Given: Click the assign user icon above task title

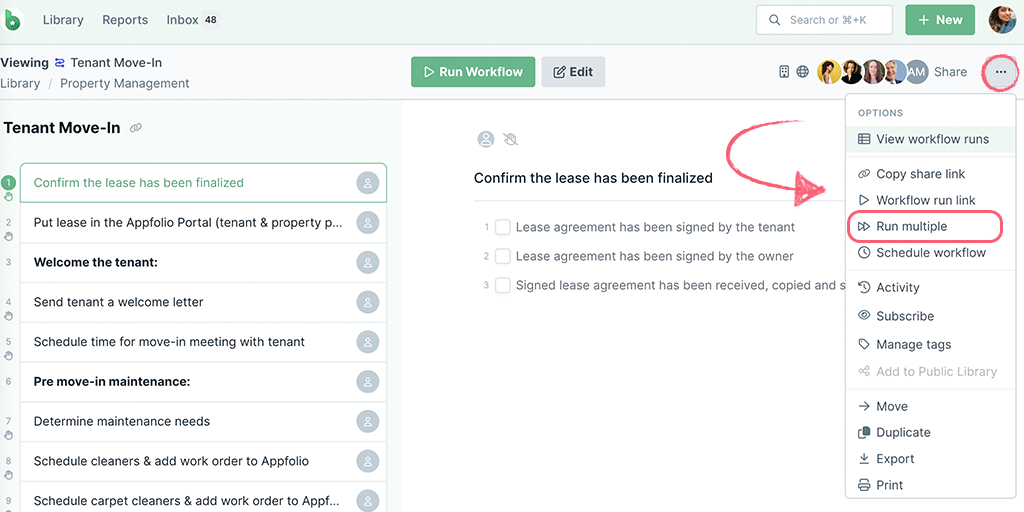Looking at the screenshot, I should 485,139.
